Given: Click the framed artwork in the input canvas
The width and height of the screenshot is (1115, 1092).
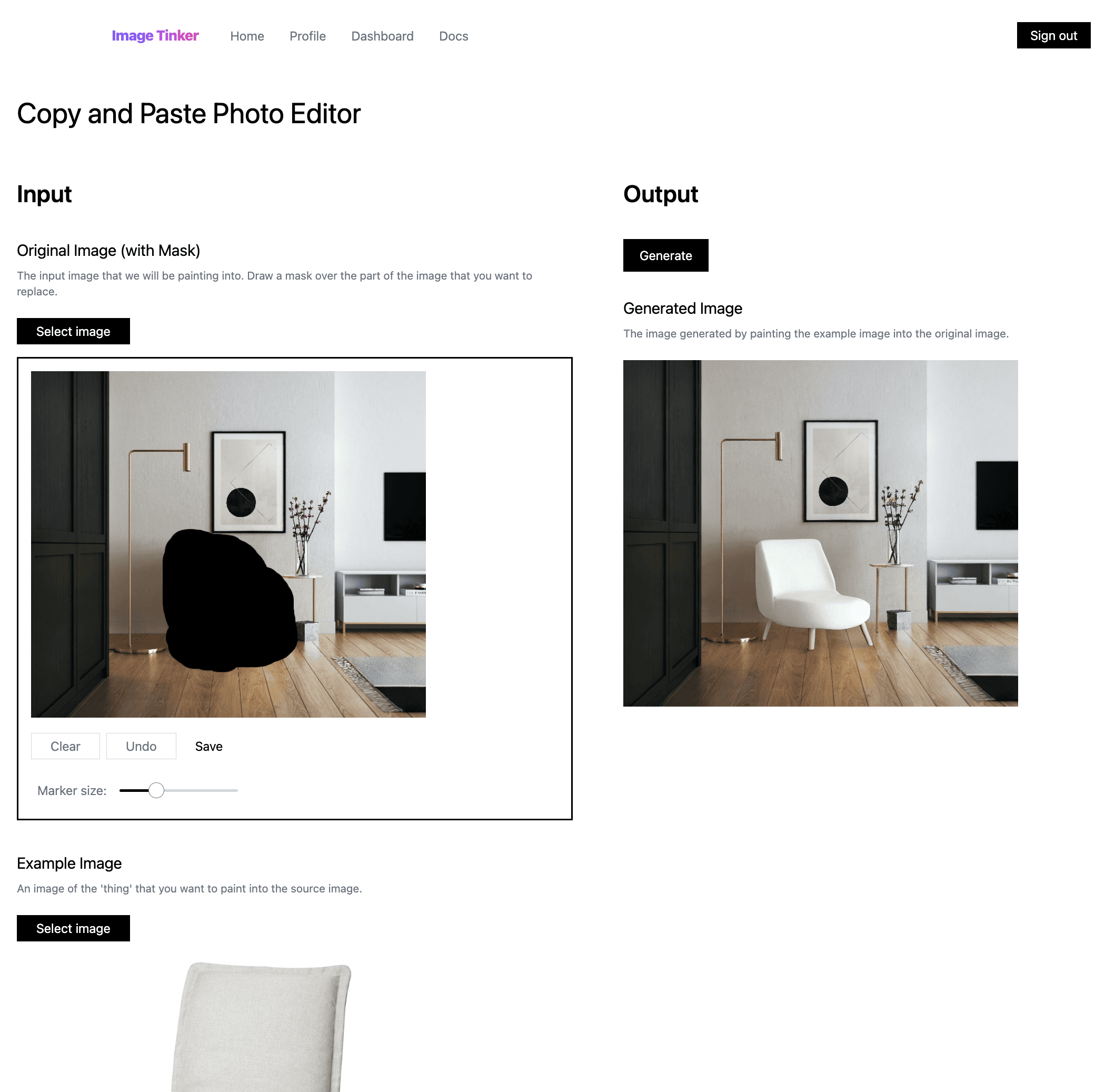Looking at the screenshot, I should point(249,482).
